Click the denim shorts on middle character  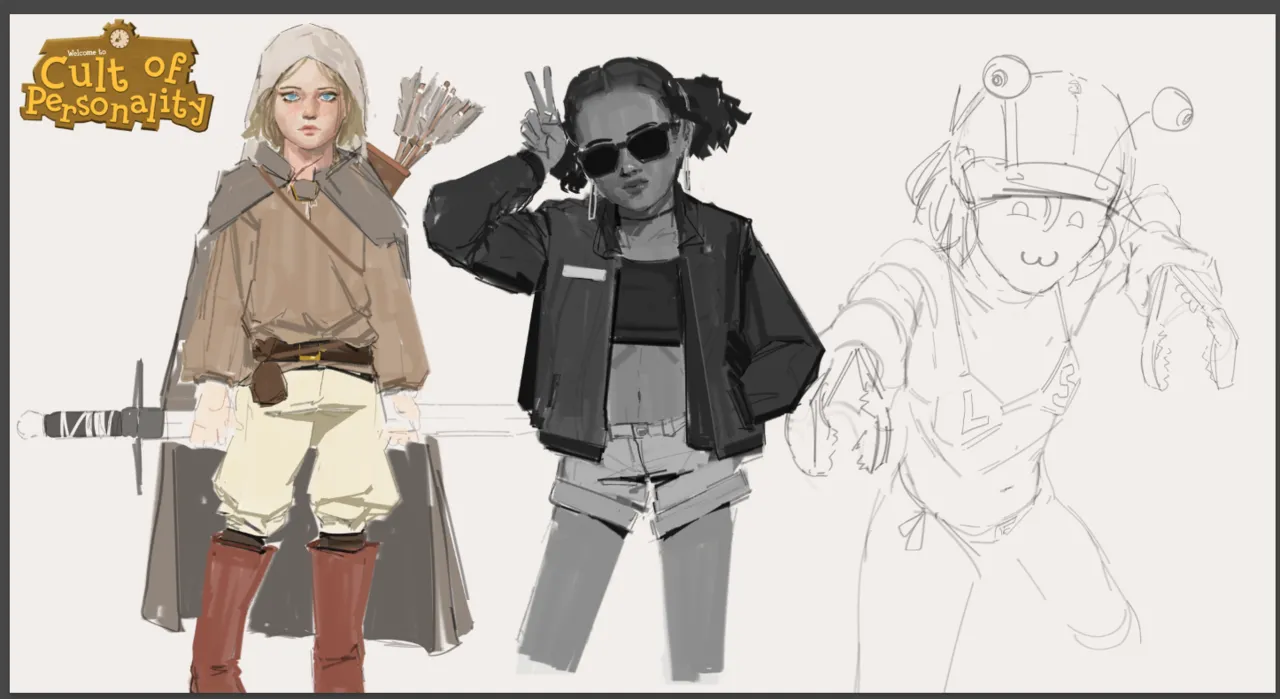[x=650, y=477]
